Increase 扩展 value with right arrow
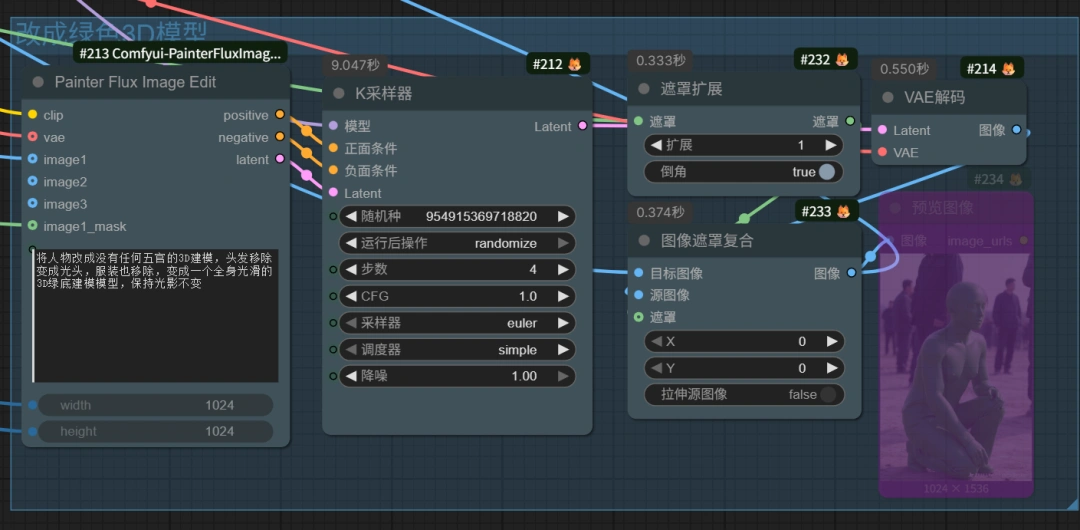 tap(831, 145)
